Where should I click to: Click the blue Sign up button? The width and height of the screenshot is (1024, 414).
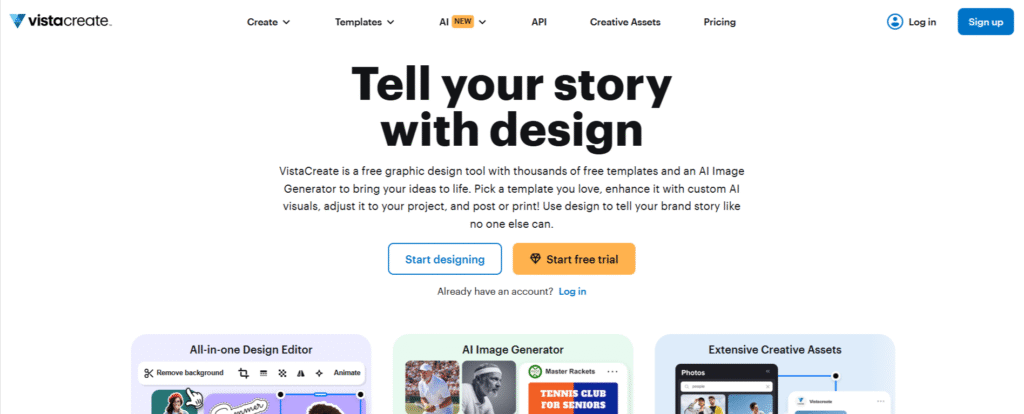coord(986,22)
